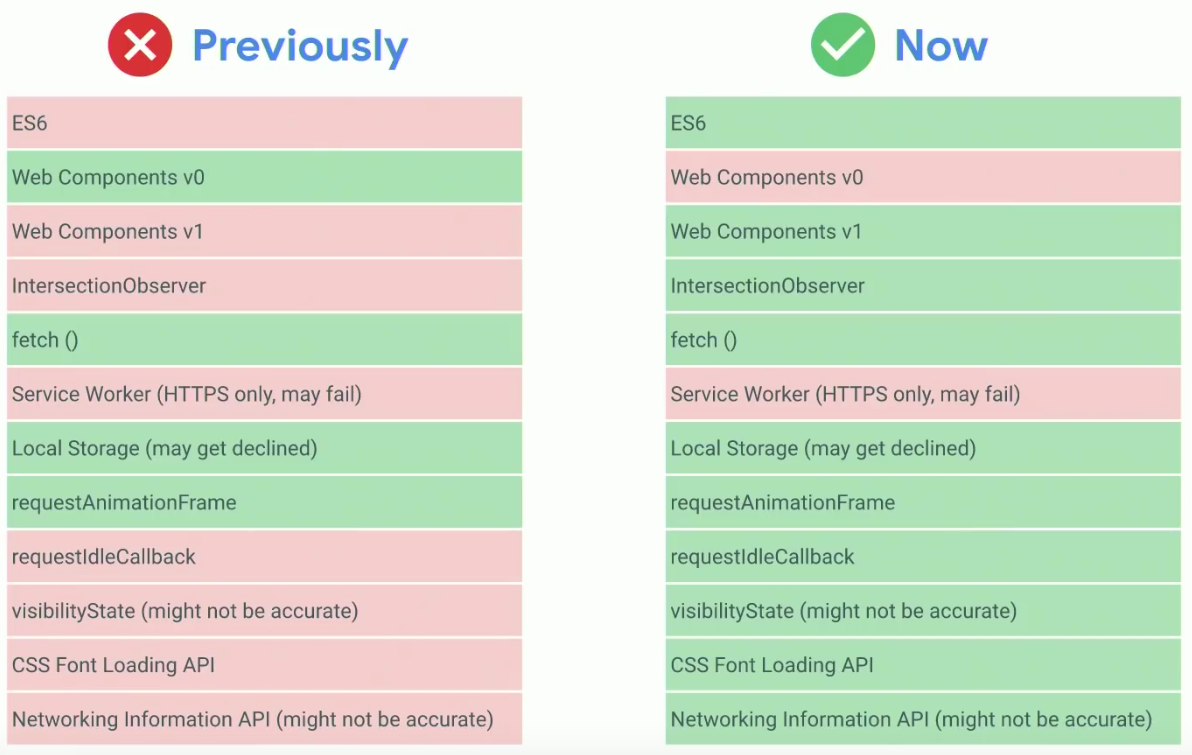
Task: Select the ES6 row under Now
Action: [x=923, y=122]
